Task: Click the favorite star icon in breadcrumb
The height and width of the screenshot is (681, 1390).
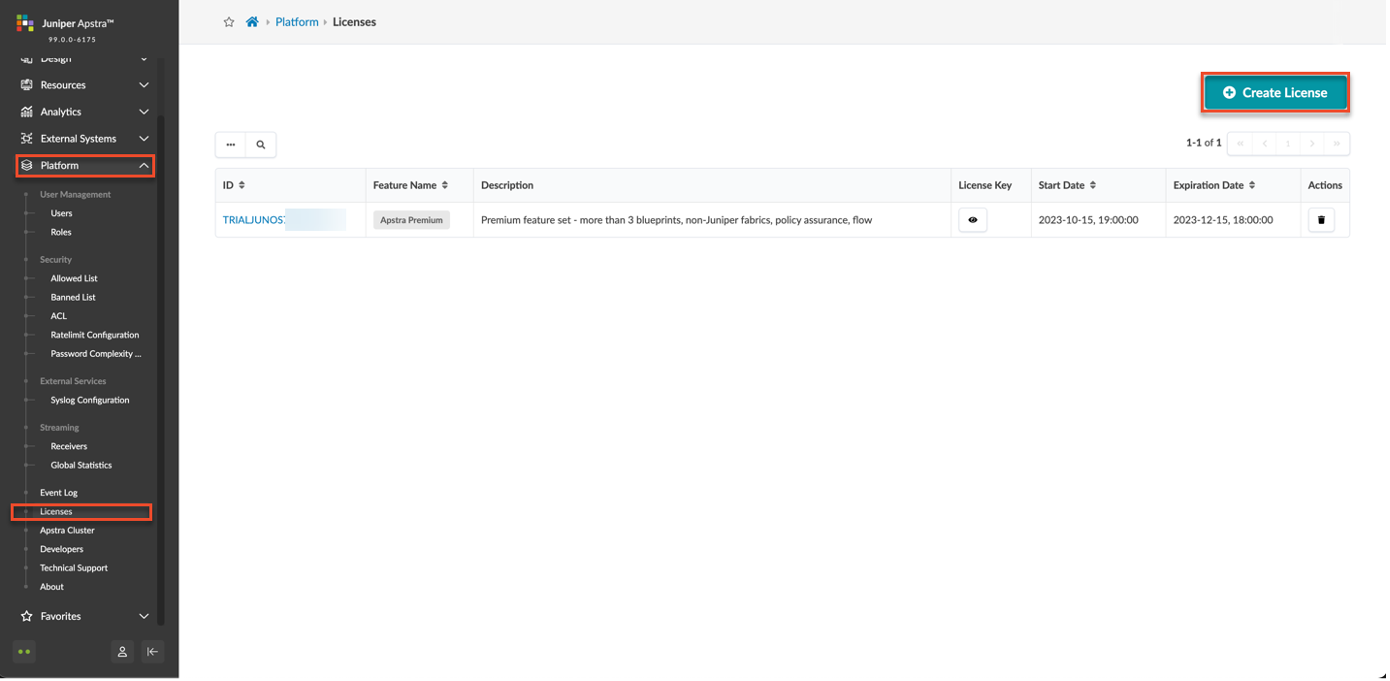Action: tap(229, 22)
